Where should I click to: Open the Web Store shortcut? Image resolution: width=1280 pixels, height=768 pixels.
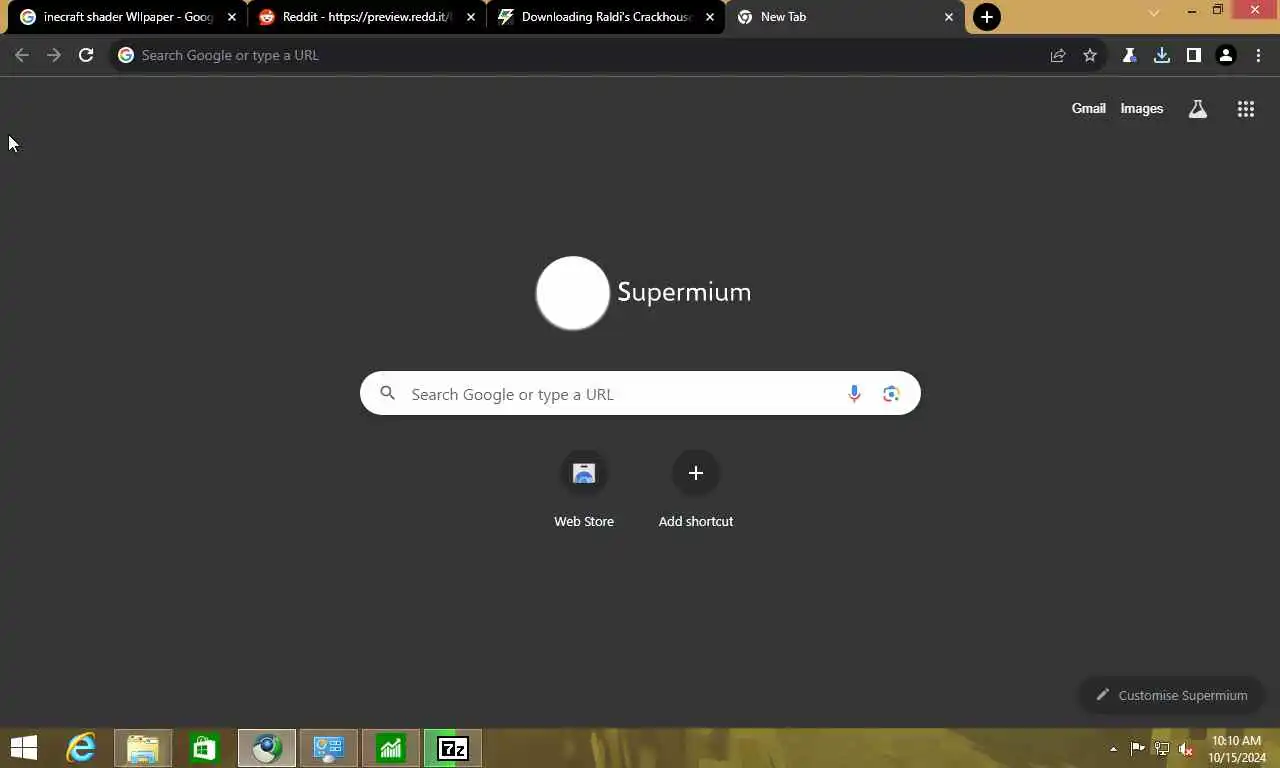(x=584, y=489)
